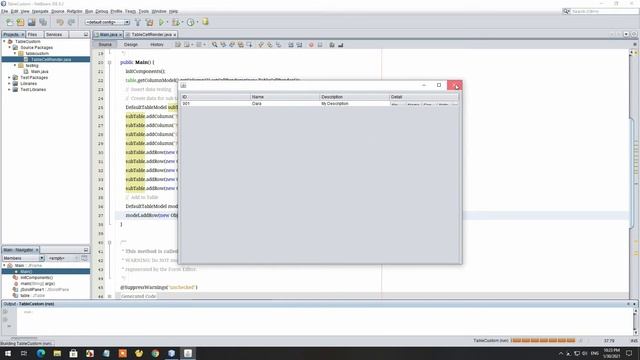Screen dimensions: 640x360
Task: Expand the Test Packages node
Action: [x=10, y=77]
